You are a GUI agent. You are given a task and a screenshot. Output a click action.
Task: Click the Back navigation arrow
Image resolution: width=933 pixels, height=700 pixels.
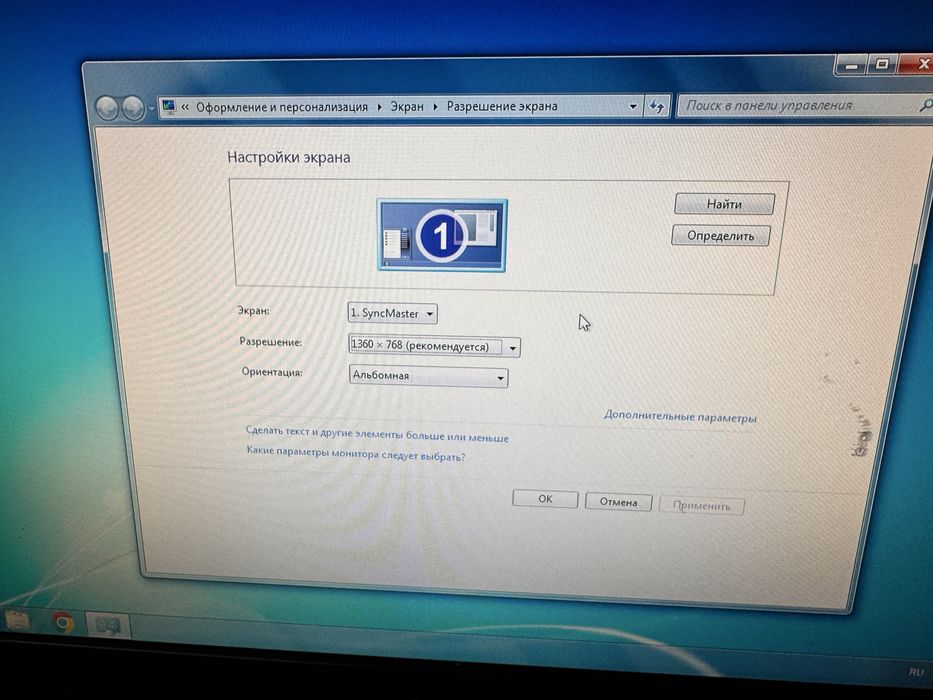108,108
